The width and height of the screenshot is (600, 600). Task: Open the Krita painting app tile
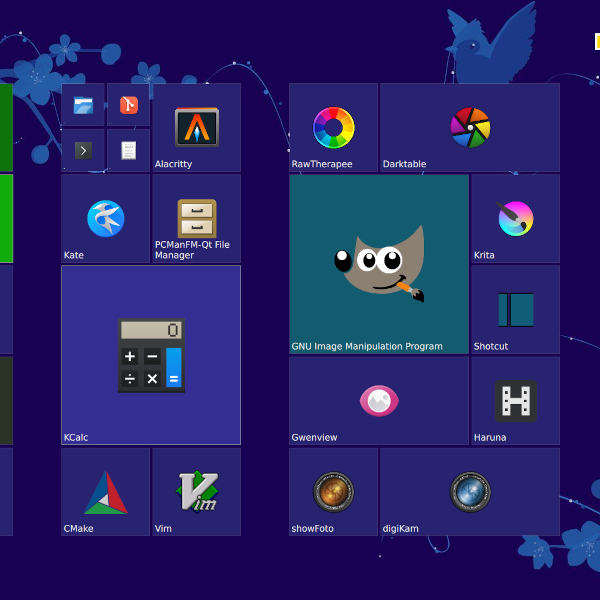pyautogui.click(x=516, y=219)
